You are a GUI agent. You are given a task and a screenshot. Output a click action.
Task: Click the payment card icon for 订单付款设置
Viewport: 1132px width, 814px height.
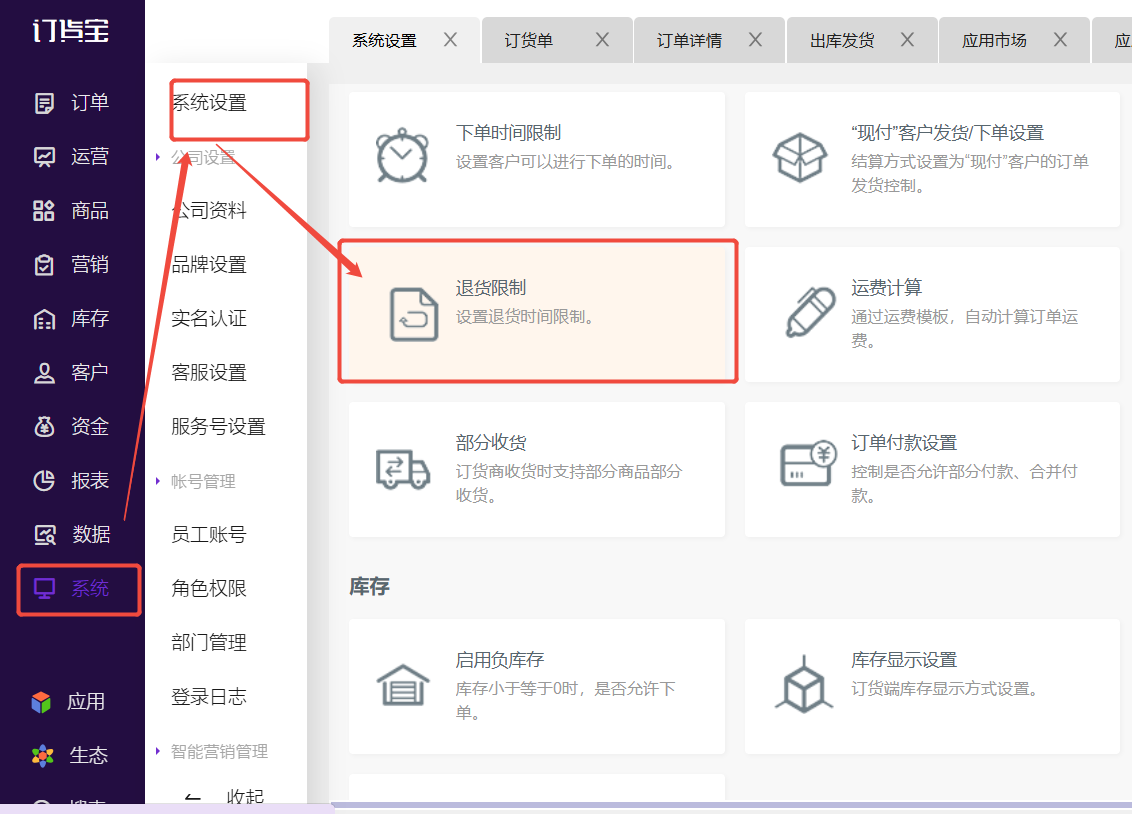pos(809,464)
